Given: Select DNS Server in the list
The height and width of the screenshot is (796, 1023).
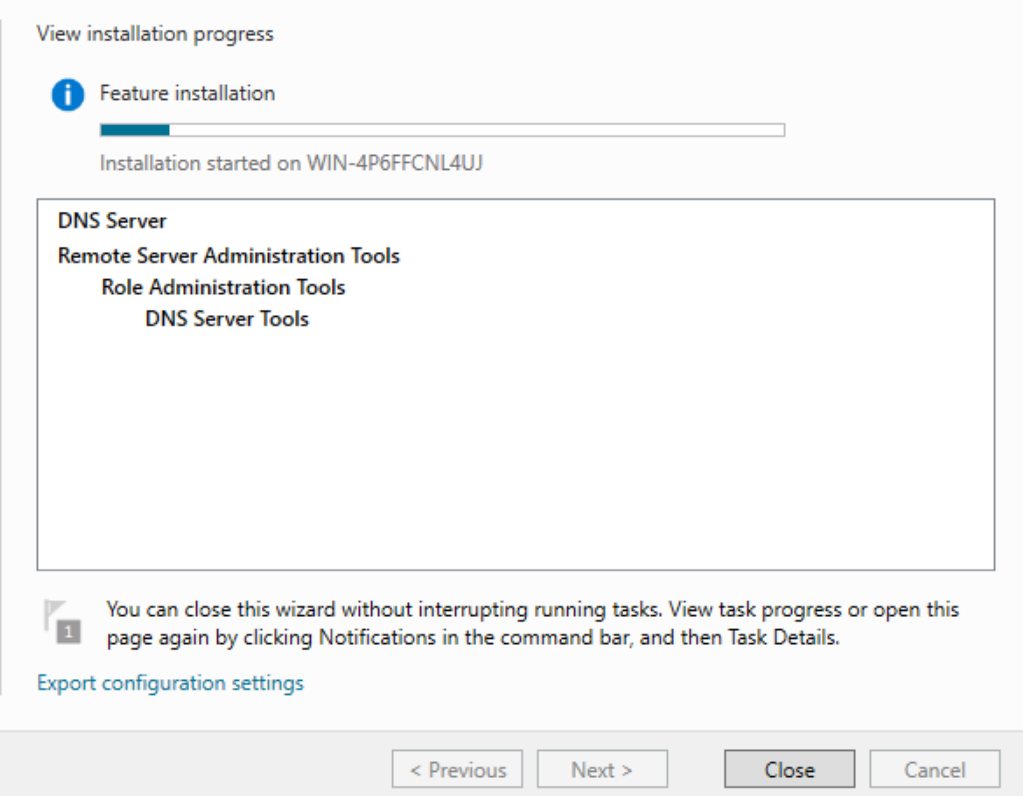Looking at the screenshot, I should pyautogui.click(x=112, y=221).
